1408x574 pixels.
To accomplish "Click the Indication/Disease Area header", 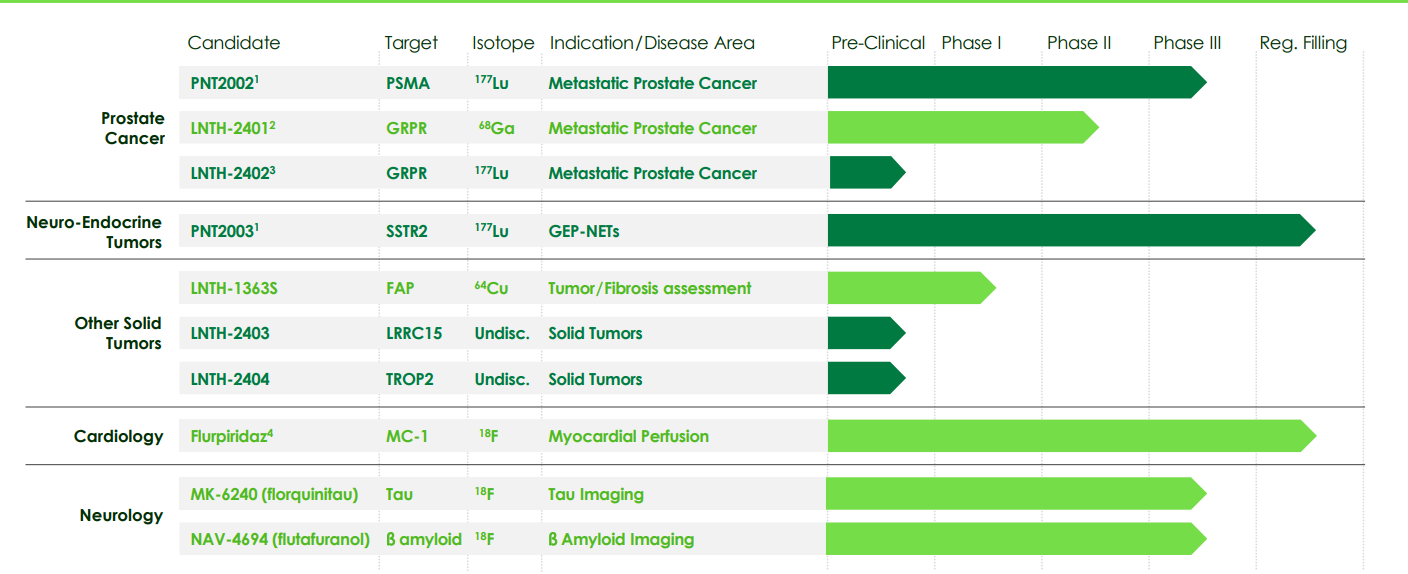I will click(x=652, y=43).
